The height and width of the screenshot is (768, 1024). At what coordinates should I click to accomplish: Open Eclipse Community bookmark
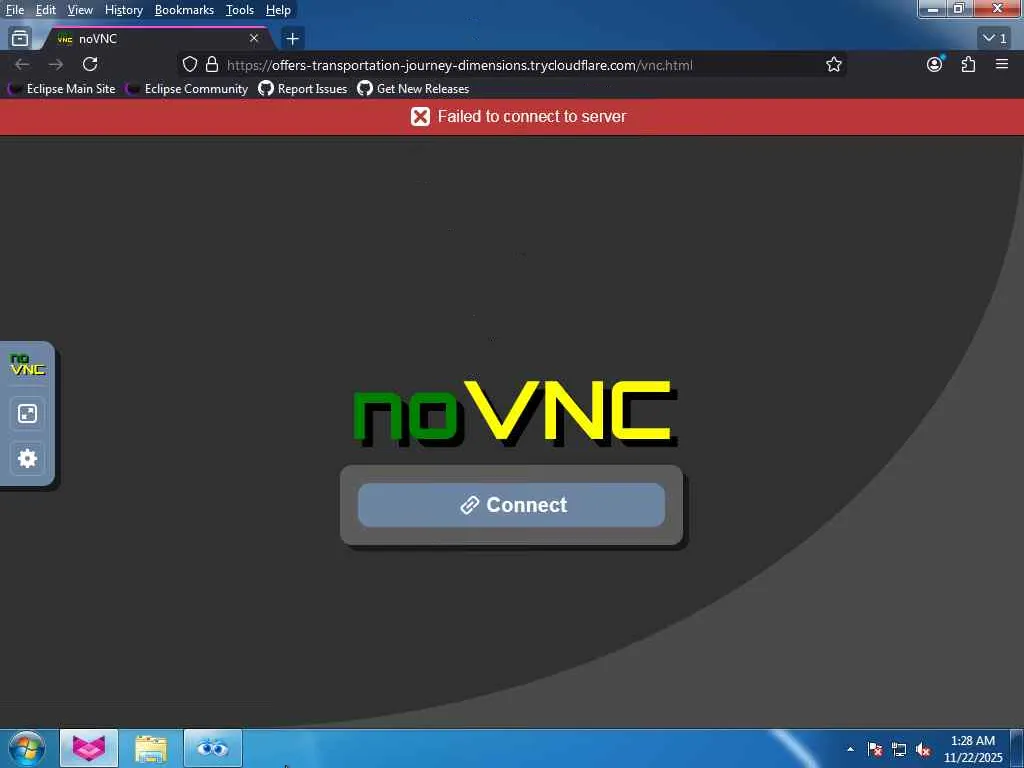click(187, 89)
